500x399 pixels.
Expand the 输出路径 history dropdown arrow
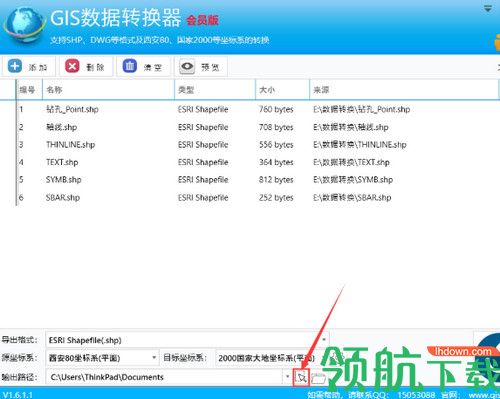coord(287,377)
